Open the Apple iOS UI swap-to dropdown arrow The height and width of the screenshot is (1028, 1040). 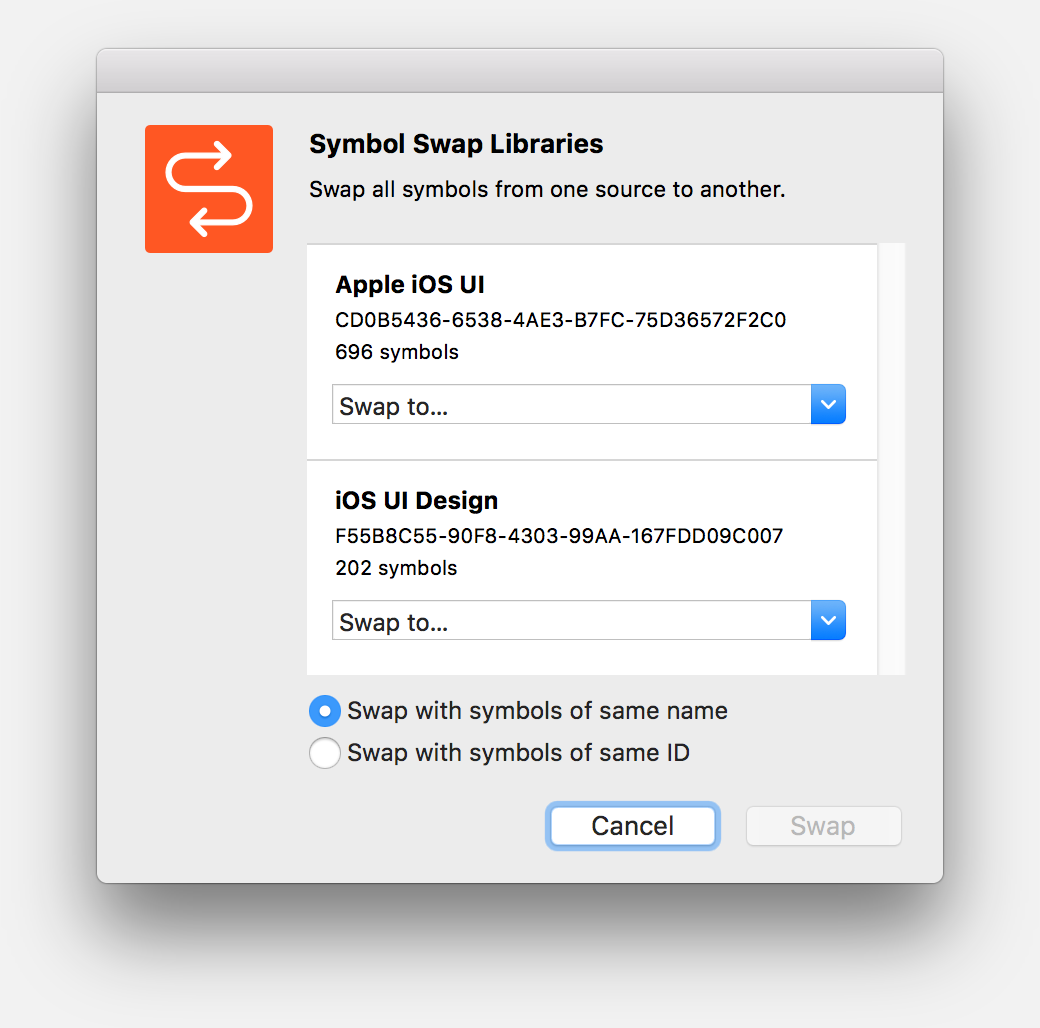(828, 404)
